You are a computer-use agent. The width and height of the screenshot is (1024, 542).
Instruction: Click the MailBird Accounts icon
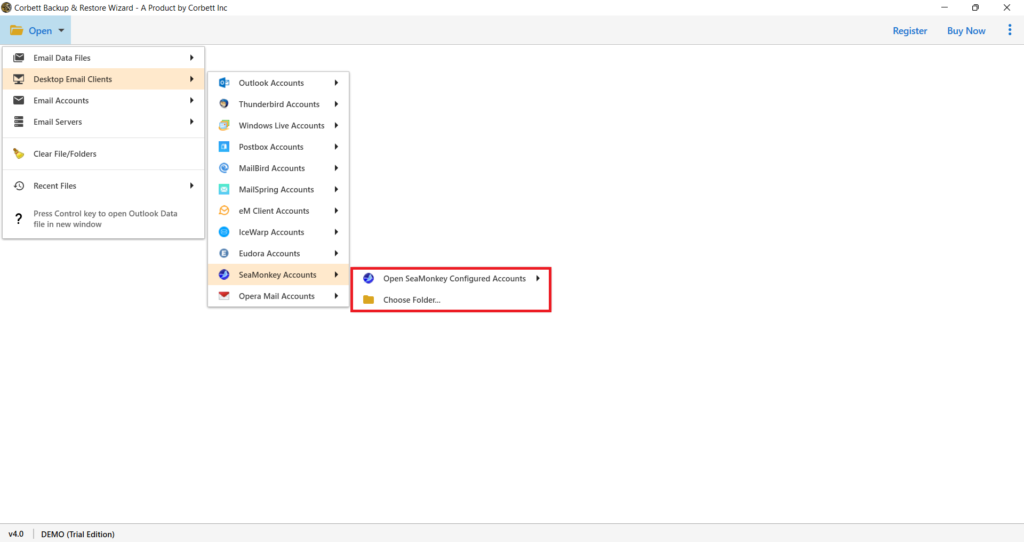[224, 168]
